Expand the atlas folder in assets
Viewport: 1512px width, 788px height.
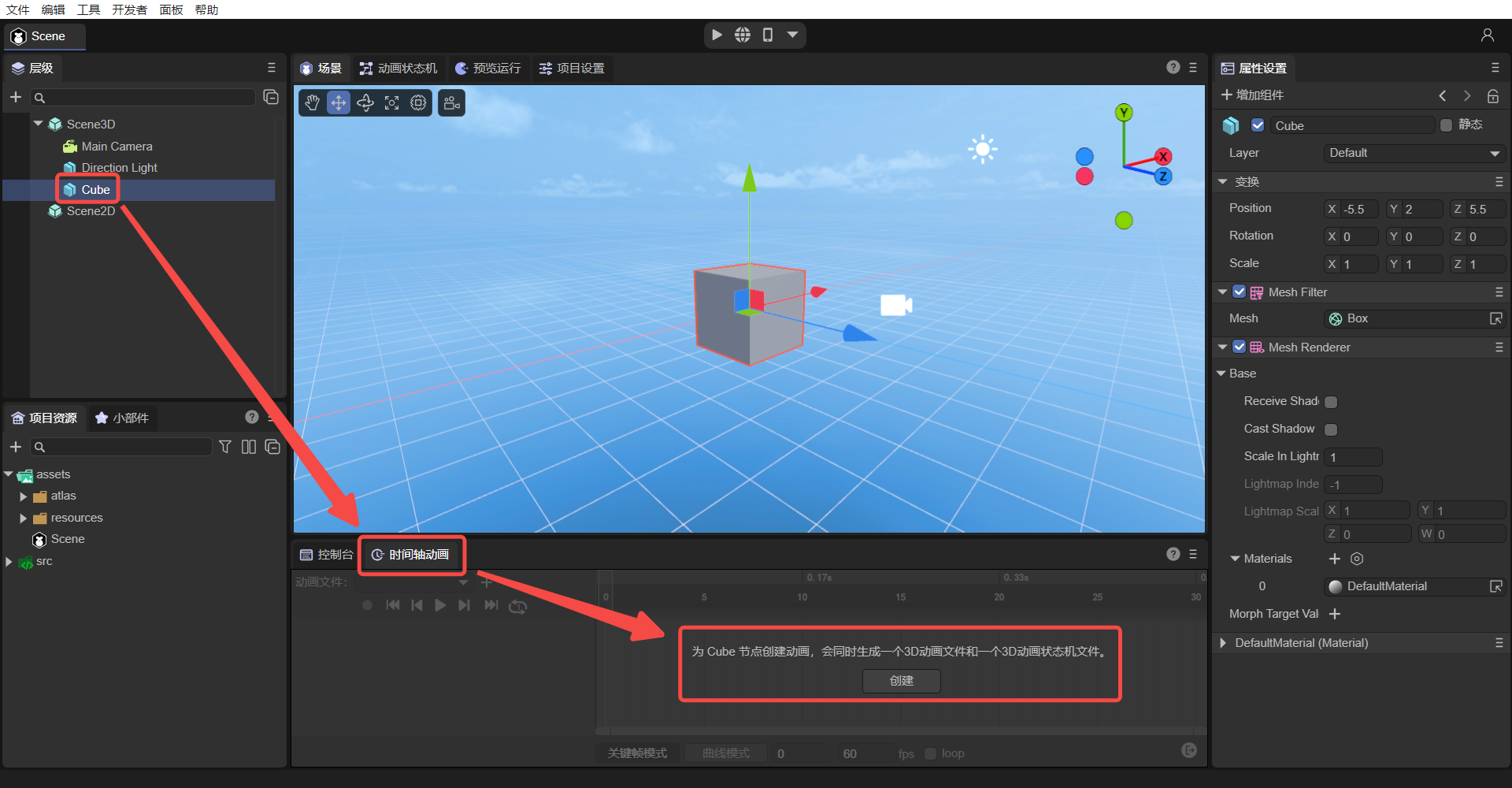(x=24, y=496)
